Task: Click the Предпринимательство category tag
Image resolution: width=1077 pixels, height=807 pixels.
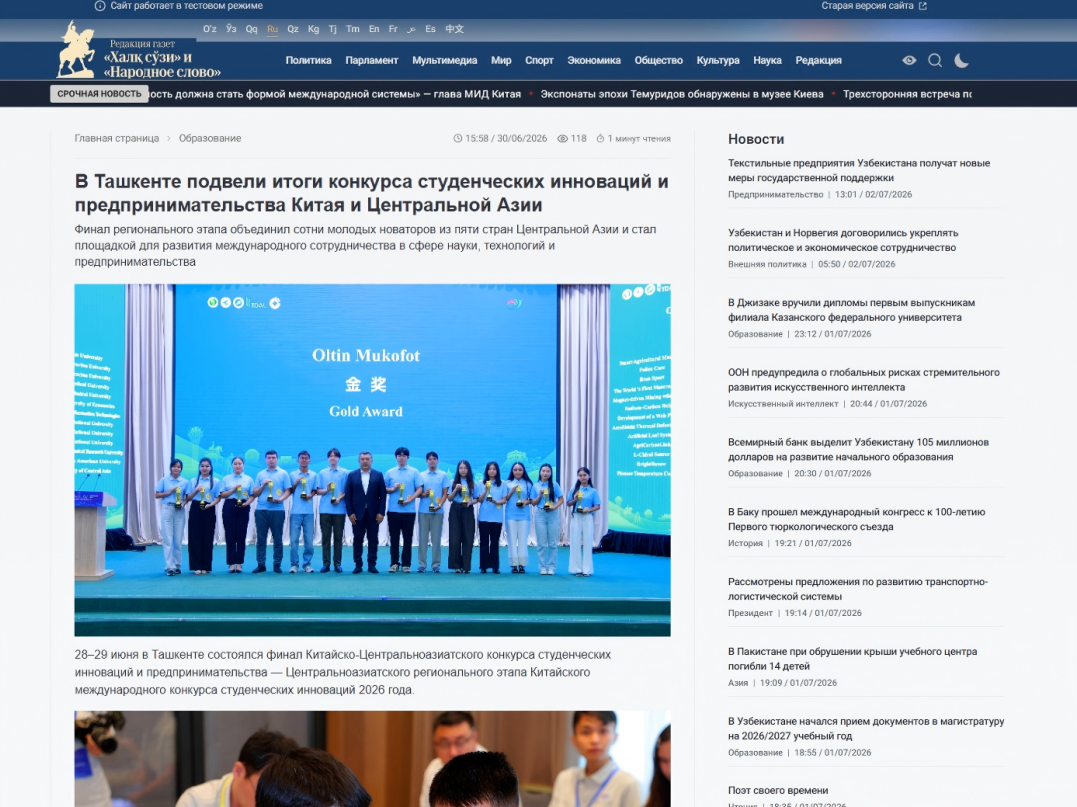Action: (x=775, y=194)
